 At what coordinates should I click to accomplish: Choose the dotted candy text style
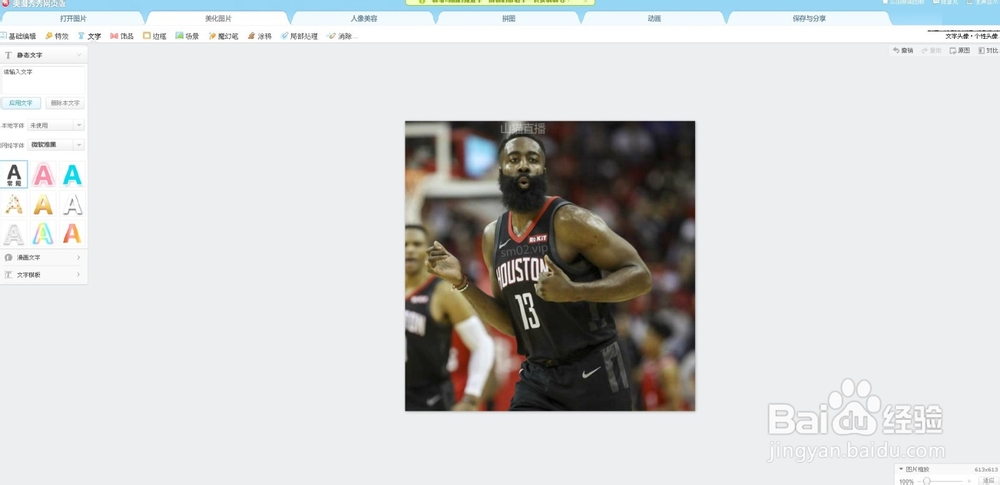pyautogui.click(x=14, y=204)
